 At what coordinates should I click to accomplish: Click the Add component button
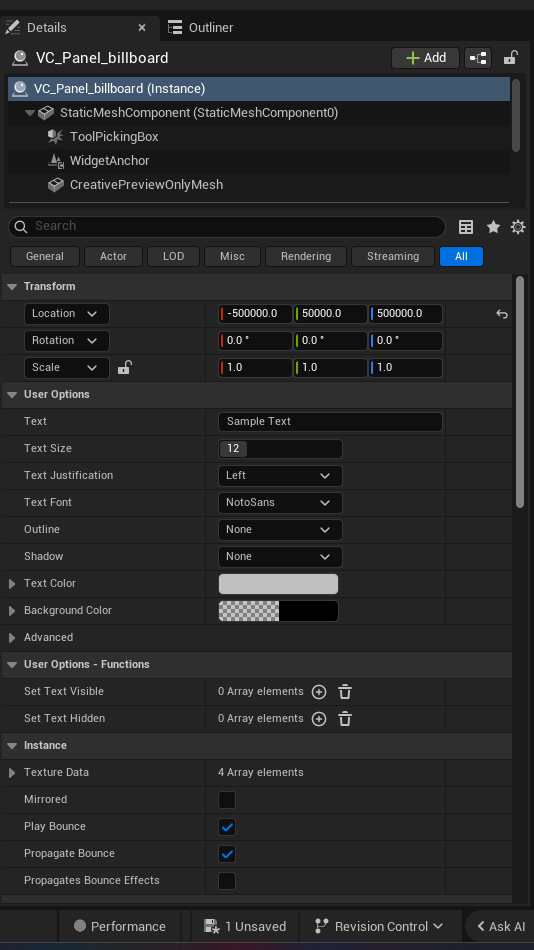click(426, 58)
